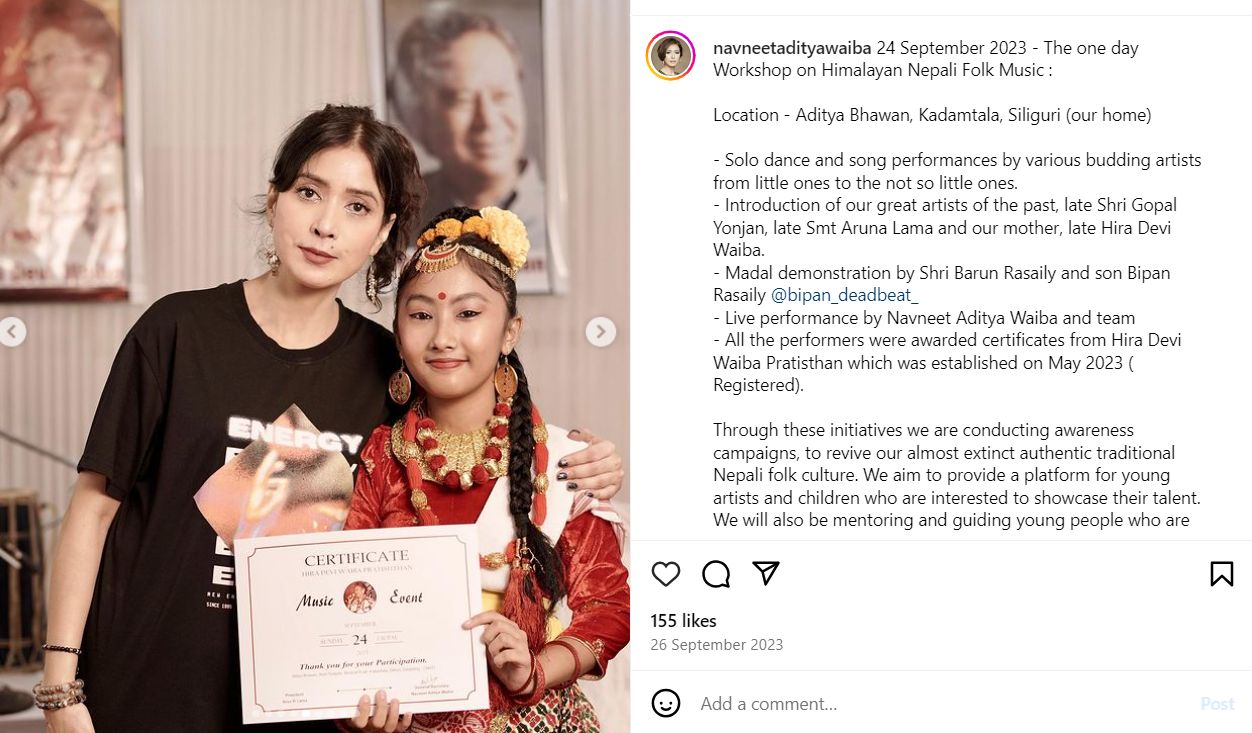Open navneetadityawaiba username link
Image resolution: width=1252 pixels, height=733 pixels.
click(x=792, y=48)
